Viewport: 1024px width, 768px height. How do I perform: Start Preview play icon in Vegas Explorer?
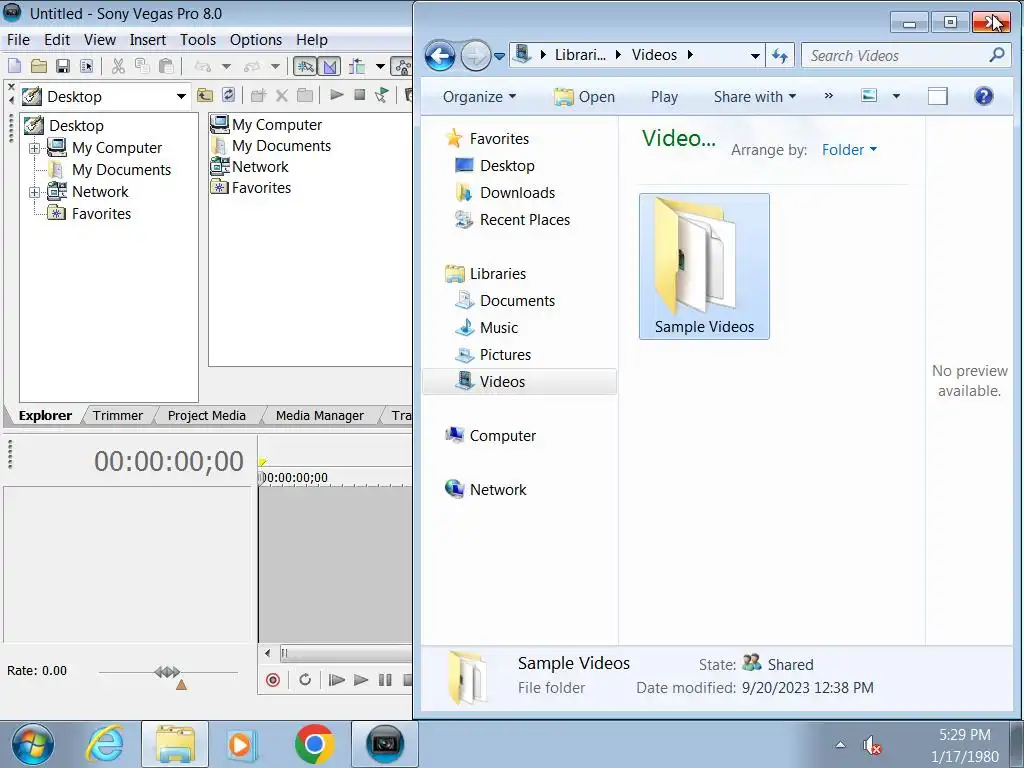[336, 95]
